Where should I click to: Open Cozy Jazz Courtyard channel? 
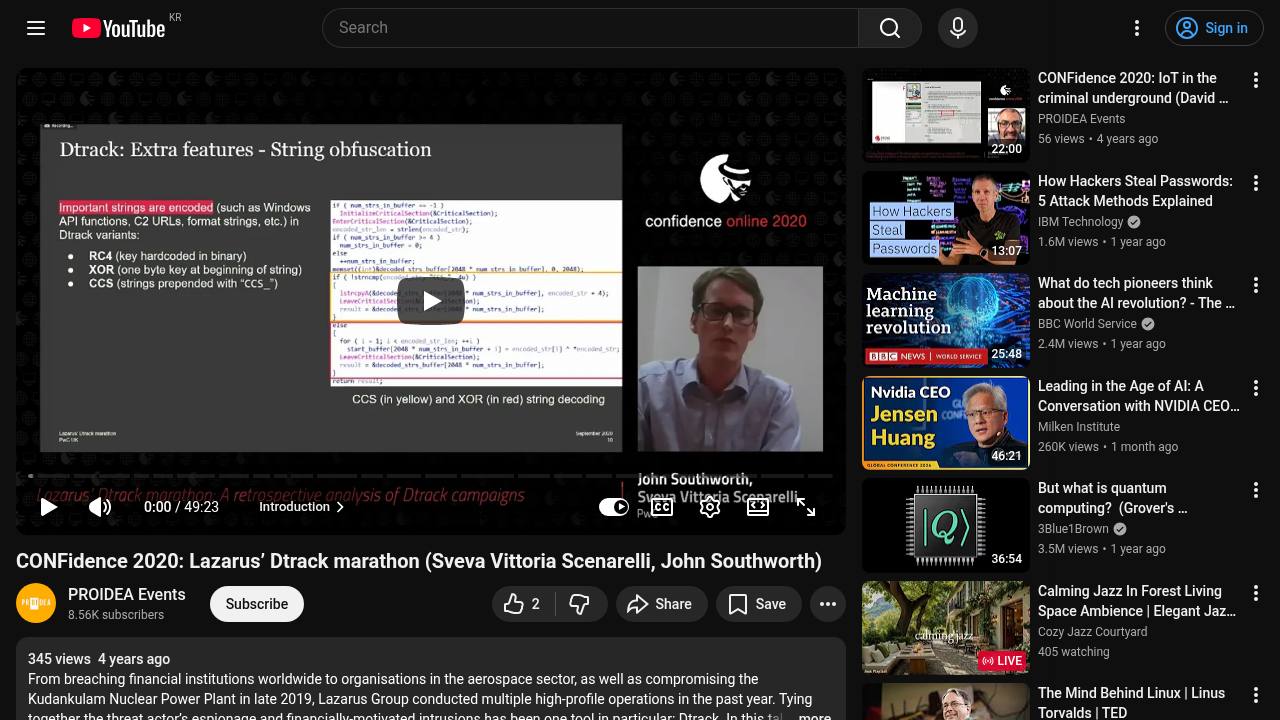click(1093, 632)
